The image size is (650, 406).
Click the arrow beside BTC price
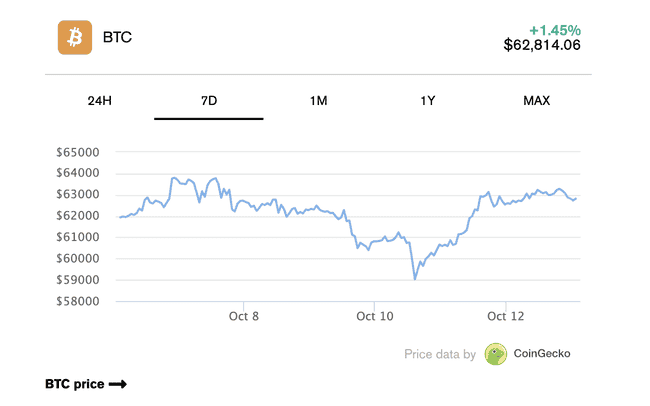pos(117,384)
